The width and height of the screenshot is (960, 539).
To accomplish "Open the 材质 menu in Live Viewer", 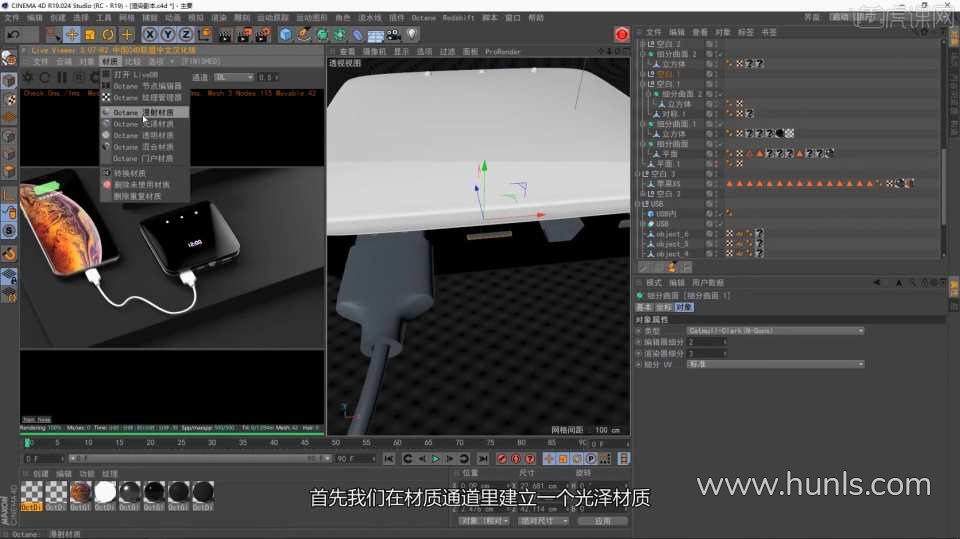I will (110, 62).
